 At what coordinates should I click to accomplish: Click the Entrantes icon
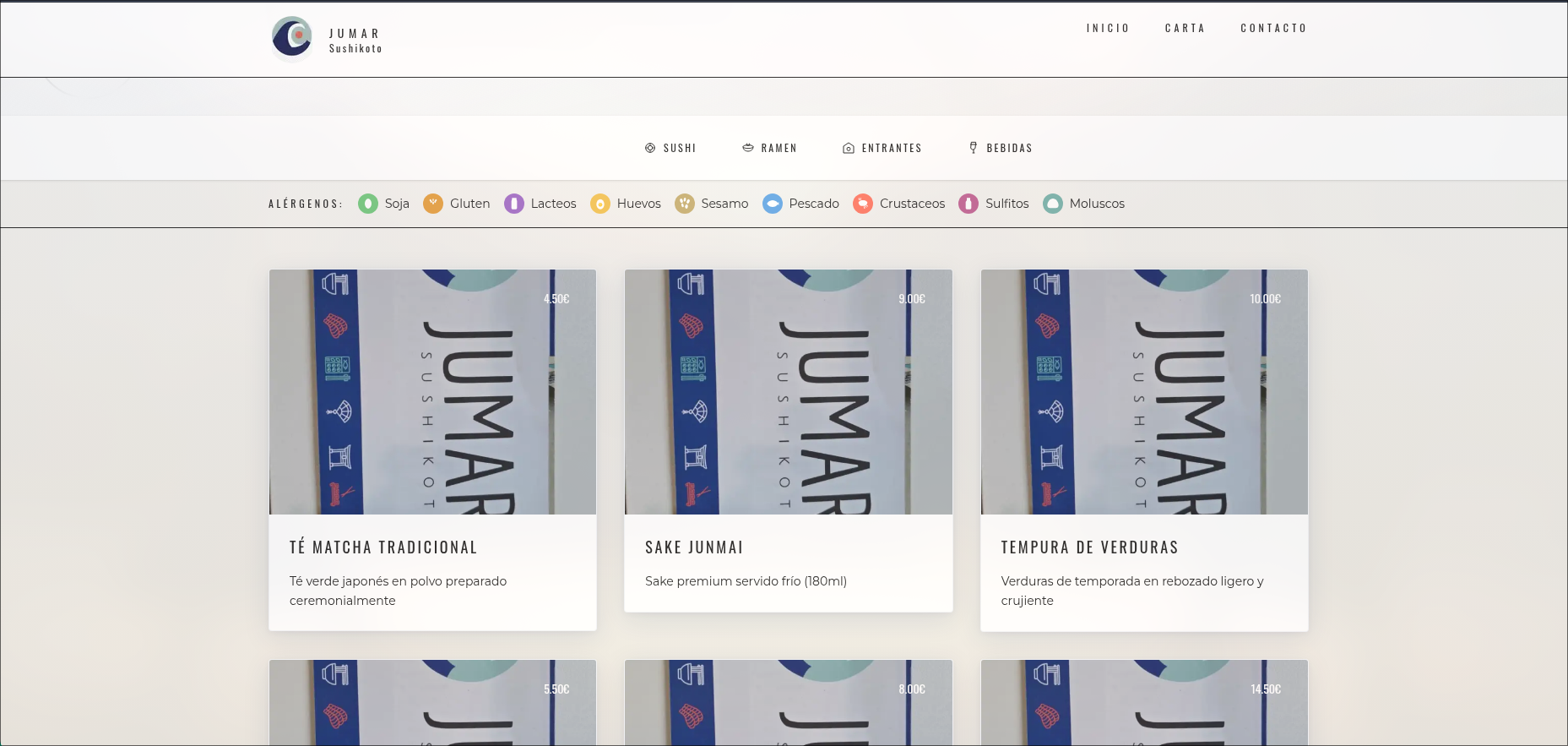[849, 148]
